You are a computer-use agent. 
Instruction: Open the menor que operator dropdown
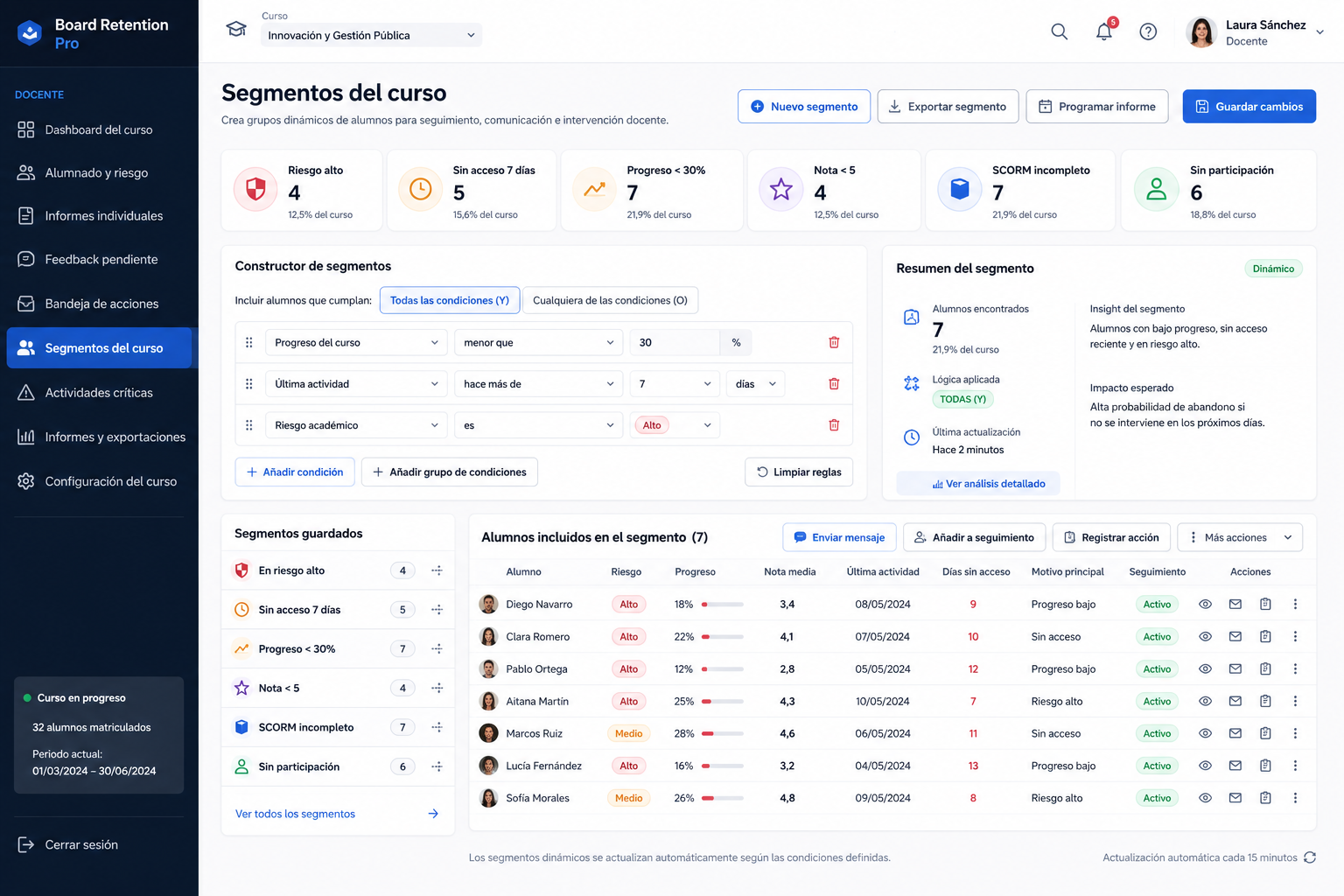pyautogui.click(x=538, y=342)
